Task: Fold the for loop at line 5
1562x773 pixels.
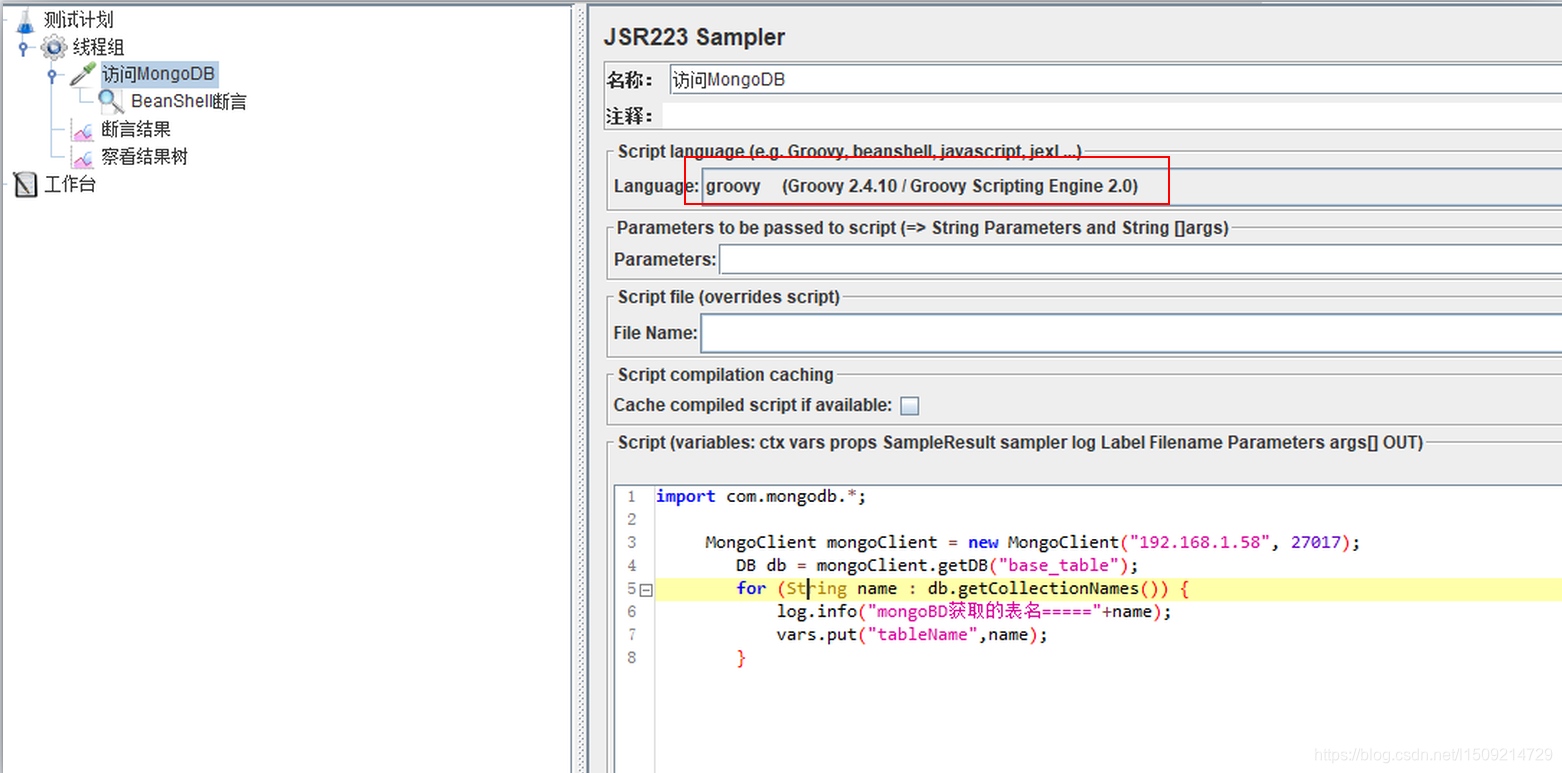Action: pos(646,590)
